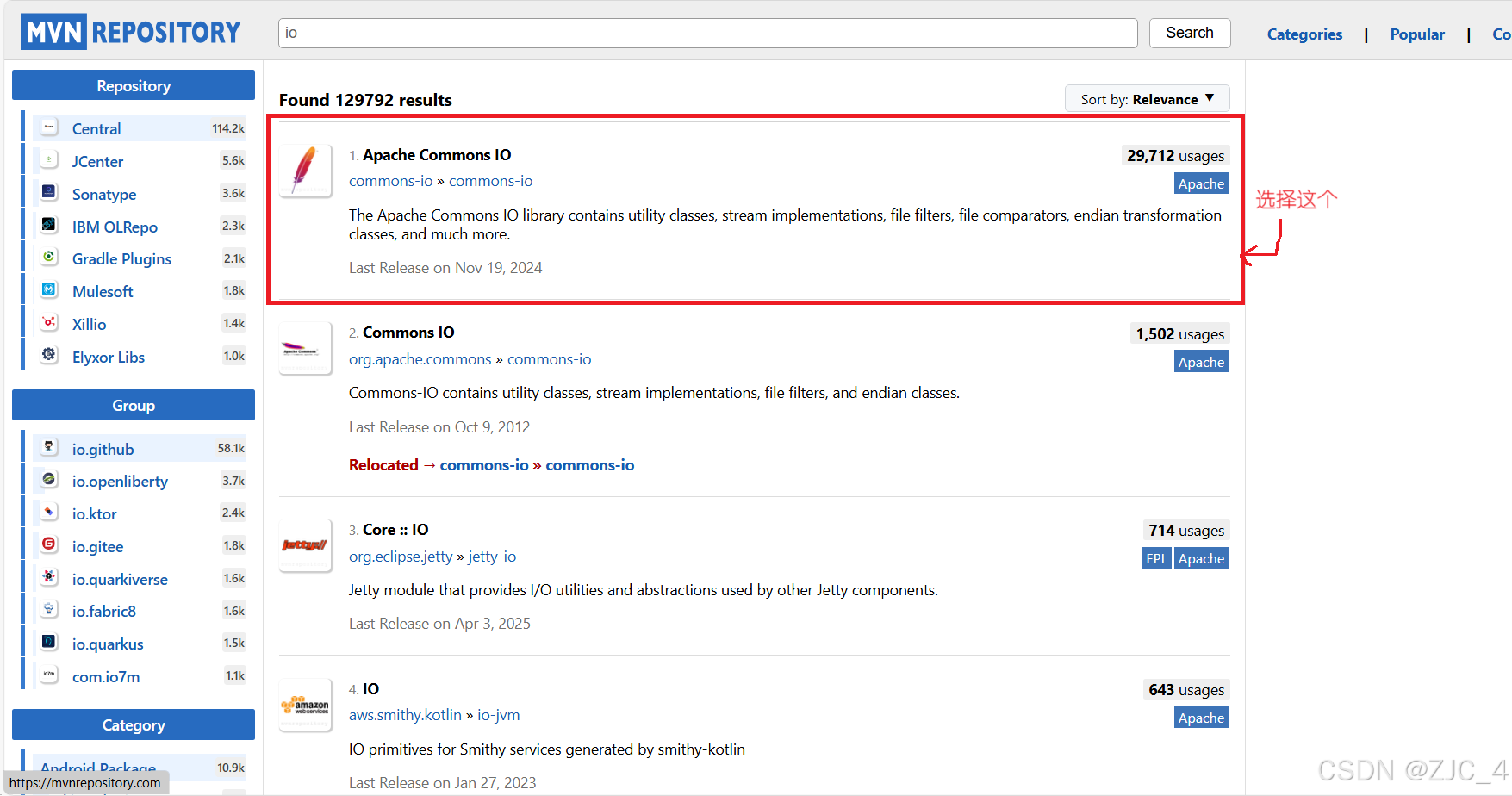Click the EPL license tag
Viewport: 1512px width, 796px height.
pyautogui.click(x=1156, y=558)
